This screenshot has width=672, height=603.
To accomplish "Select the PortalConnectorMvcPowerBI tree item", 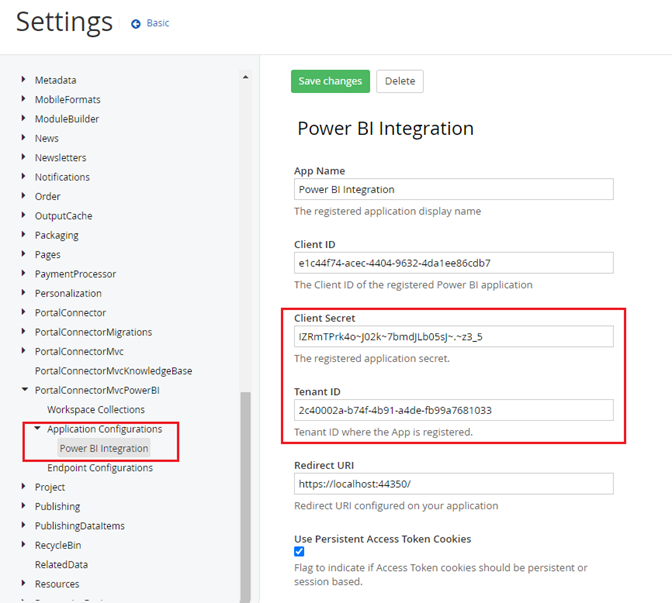I will pyautogui.click(x=97, y=390).
